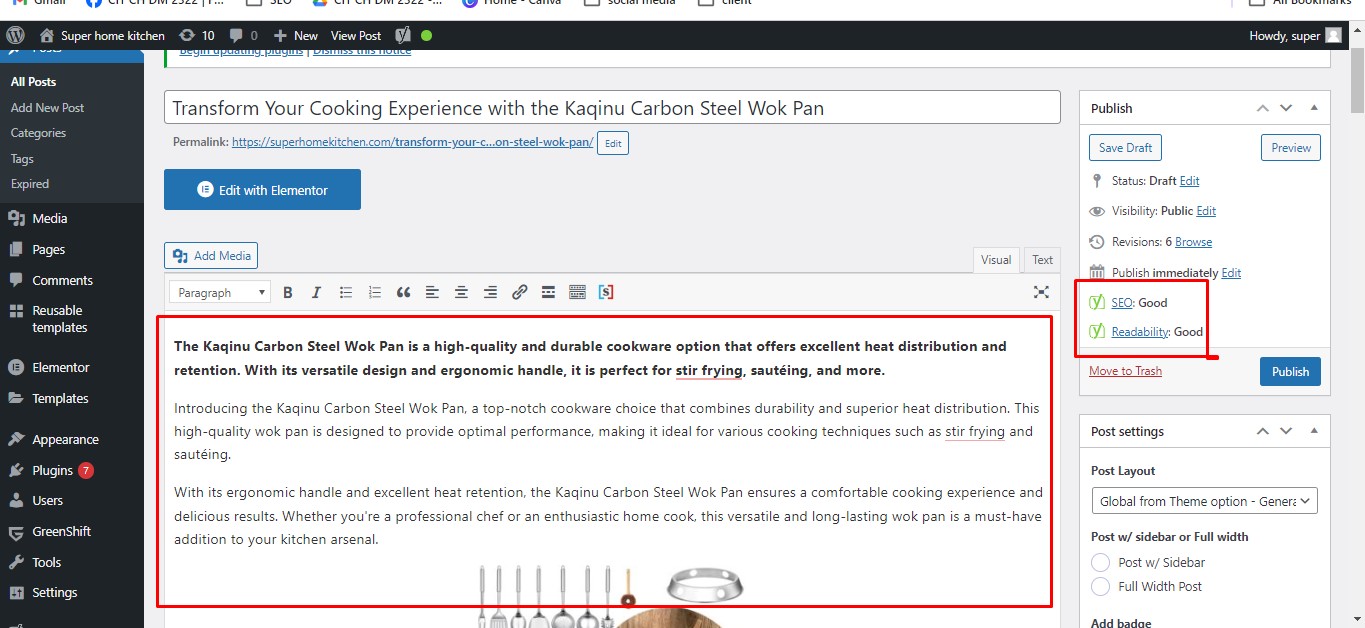The height and width of the screenshot is (628, 1365).
Task: Click the Add Media button
Action: pos(210,255)
